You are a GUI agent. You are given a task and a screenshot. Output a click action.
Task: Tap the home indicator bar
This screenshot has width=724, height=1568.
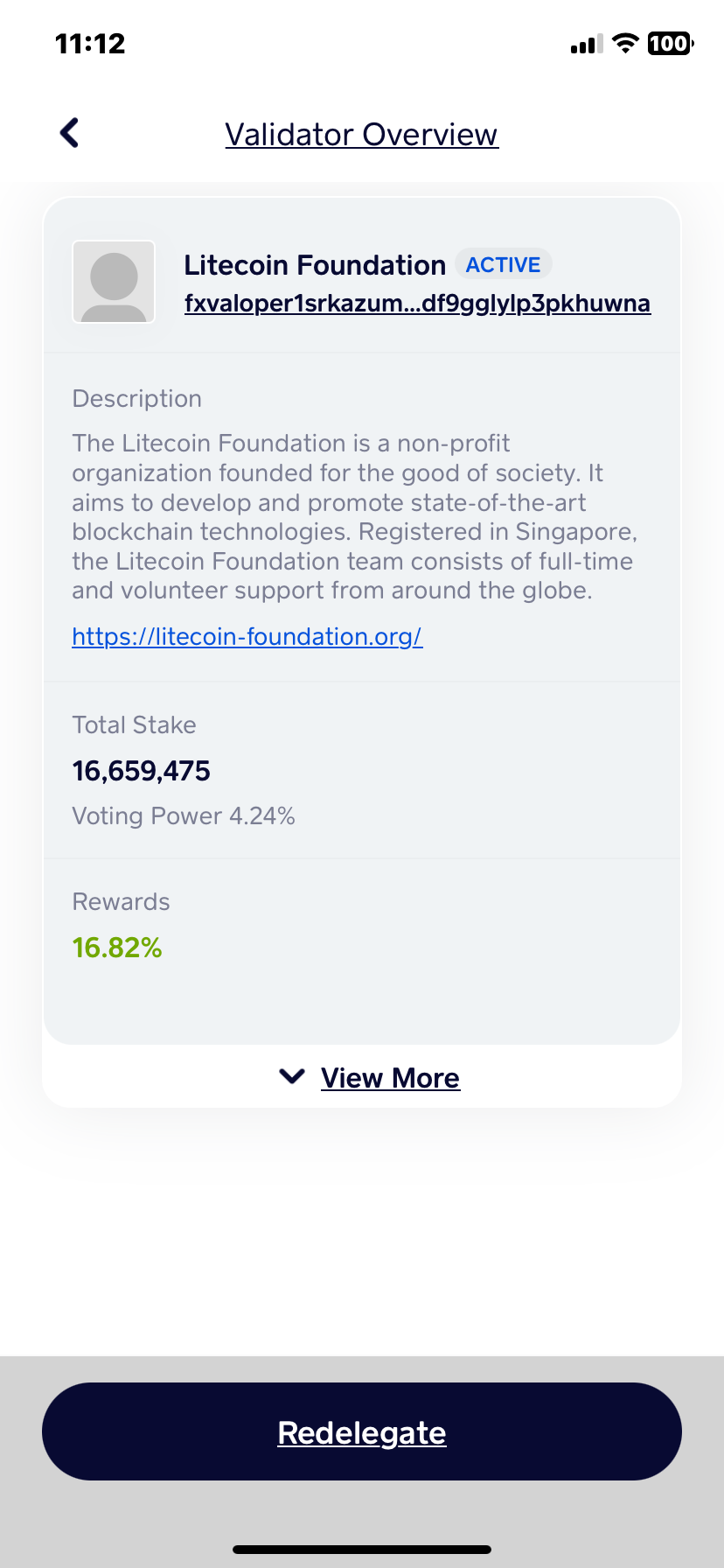pos(362,1550)
